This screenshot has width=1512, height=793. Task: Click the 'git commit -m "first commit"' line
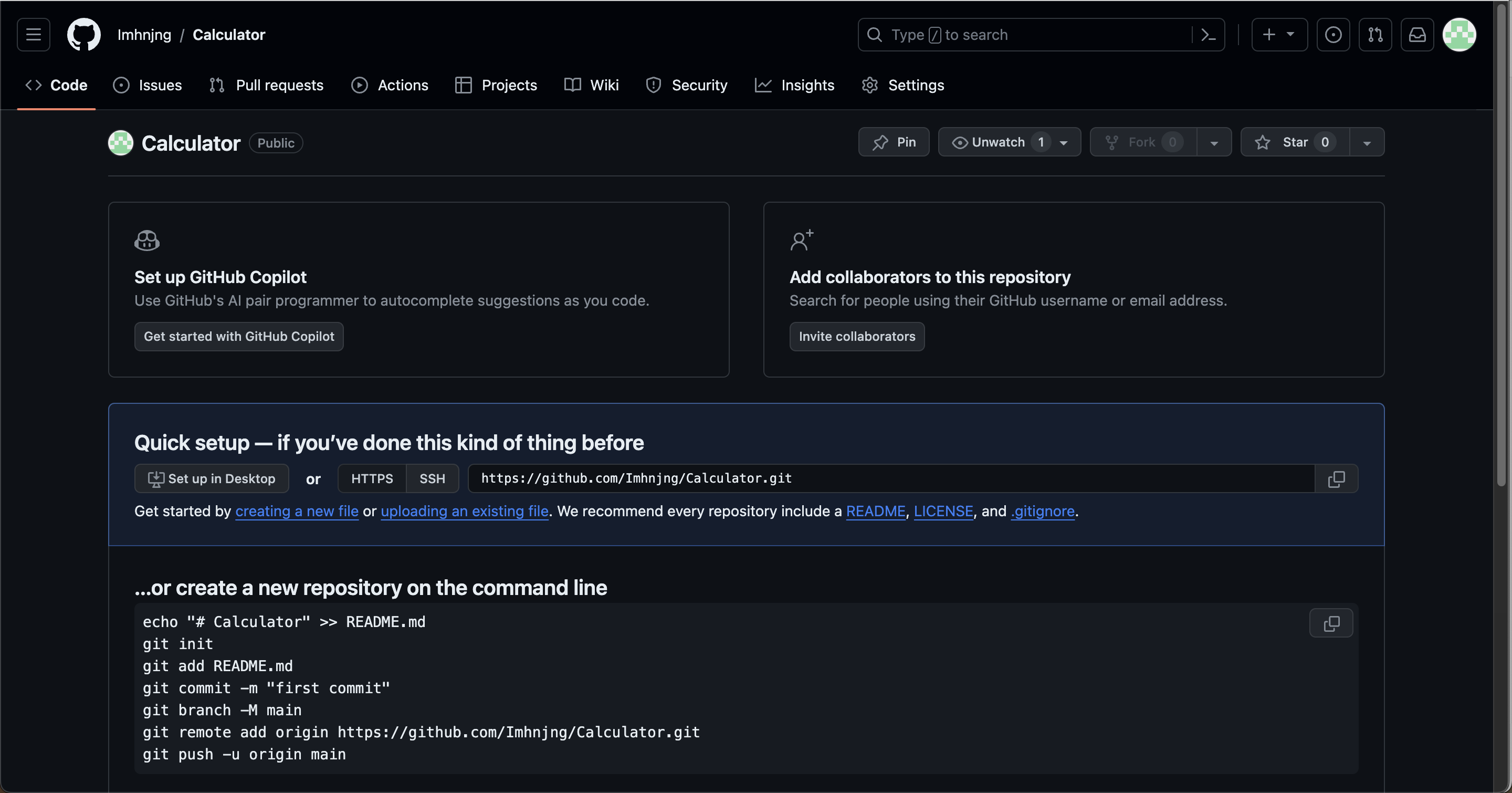click(267, 688)
